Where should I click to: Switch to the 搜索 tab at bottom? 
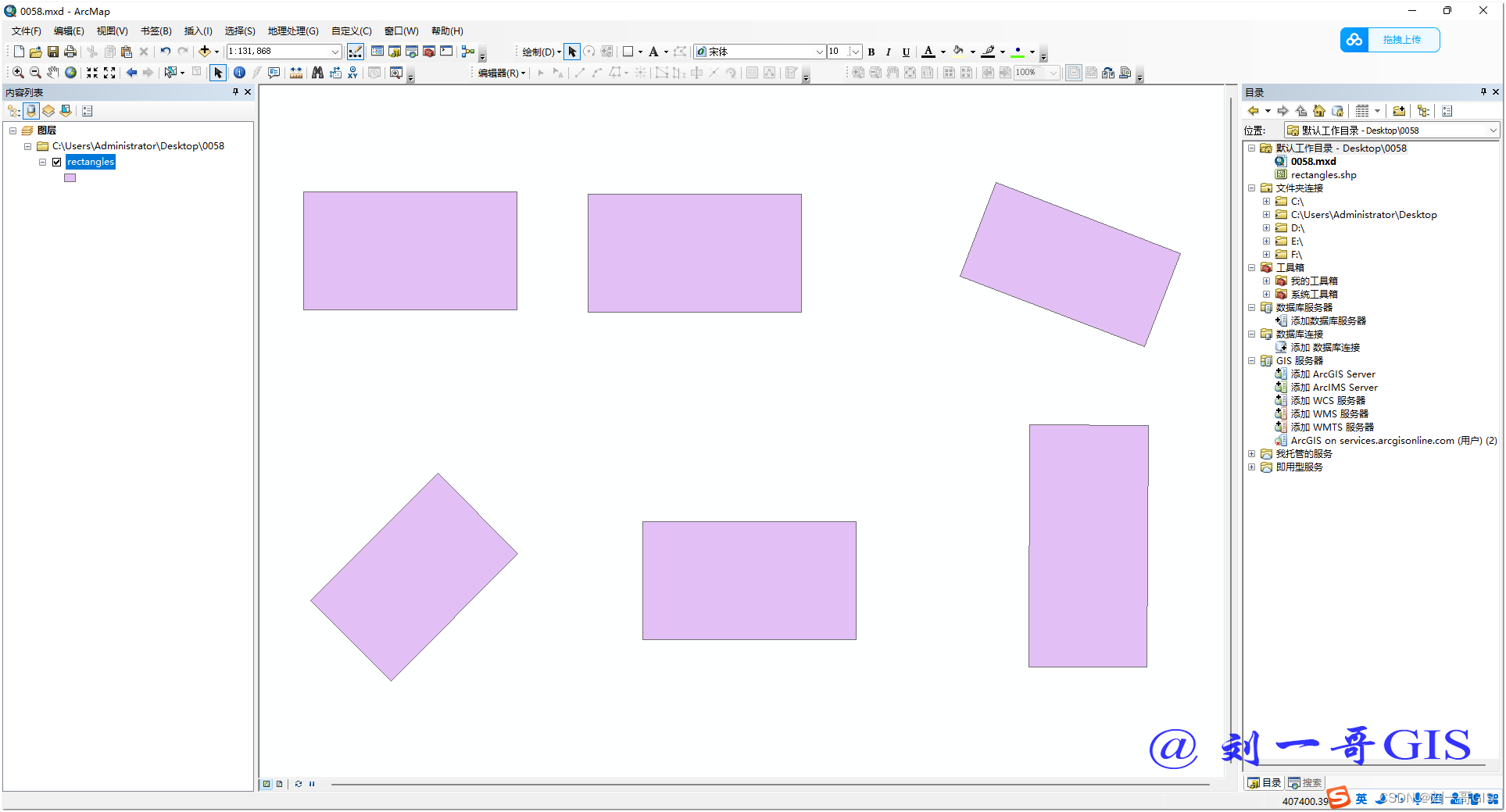tap(1306, 783)
